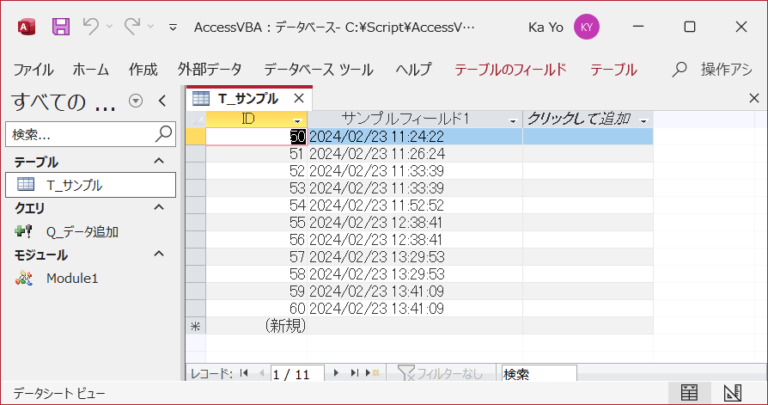Open the ファイル menu
The image size is (768, 405).
coord(33,70)
